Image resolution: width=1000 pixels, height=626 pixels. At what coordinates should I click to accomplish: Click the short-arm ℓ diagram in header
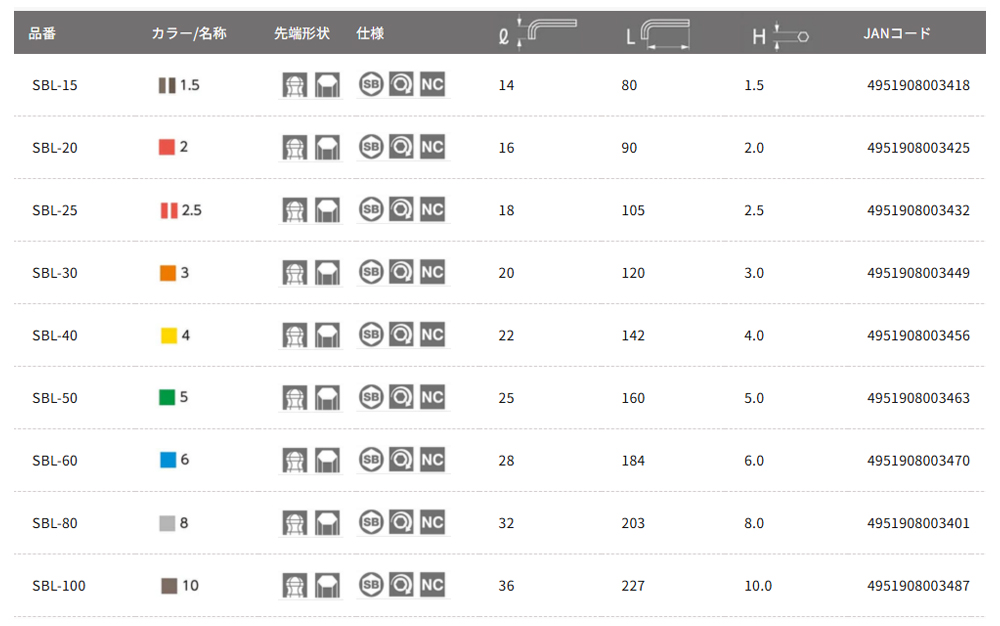pos(538,33)
